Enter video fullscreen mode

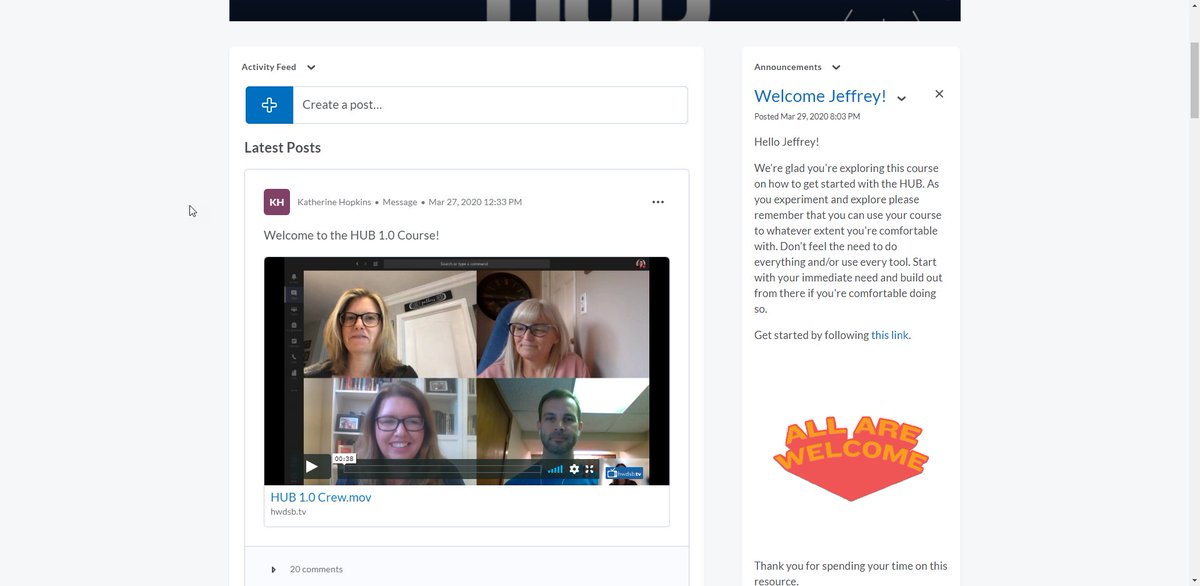(x=590, y=469)
